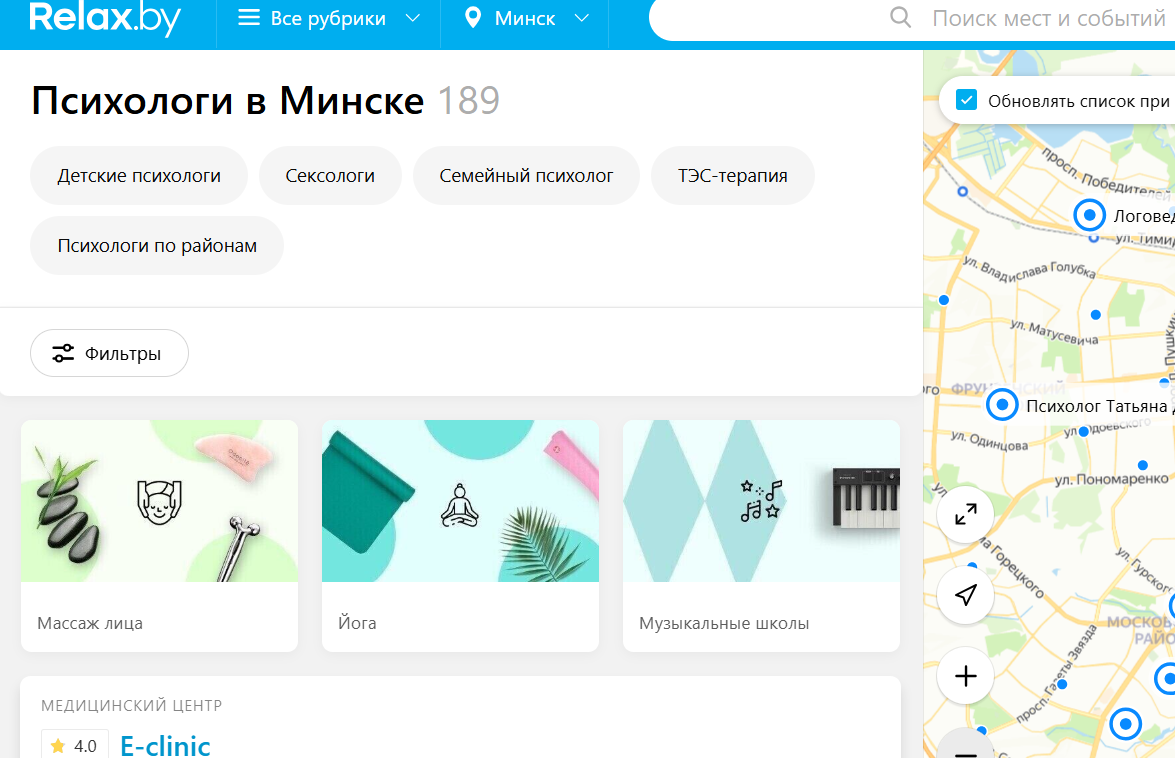Open the Массаж лица card image
Image resolution: width=1175 pixels, height=758 pixels.
160,501
